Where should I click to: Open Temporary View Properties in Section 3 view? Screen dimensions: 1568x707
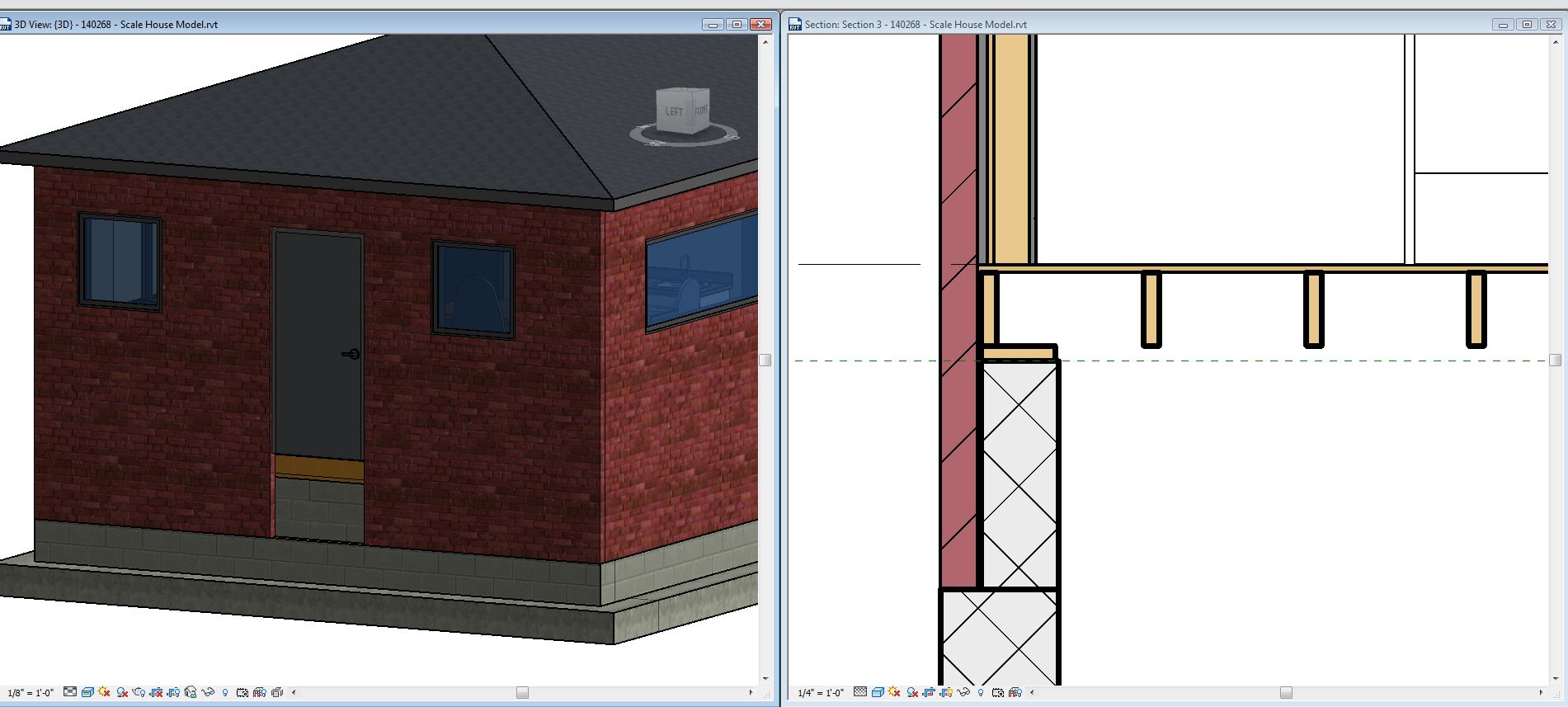point(998,692)
